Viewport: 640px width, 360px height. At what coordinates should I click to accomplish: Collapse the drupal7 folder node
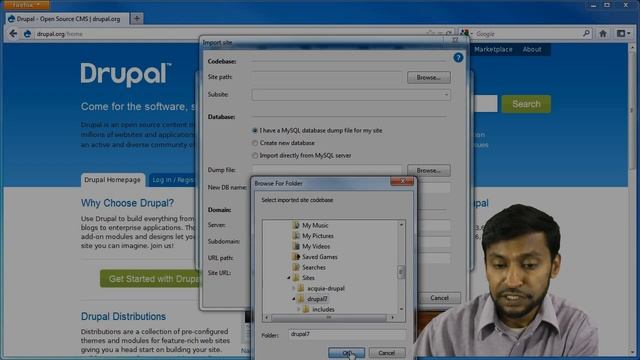(293, 299)
